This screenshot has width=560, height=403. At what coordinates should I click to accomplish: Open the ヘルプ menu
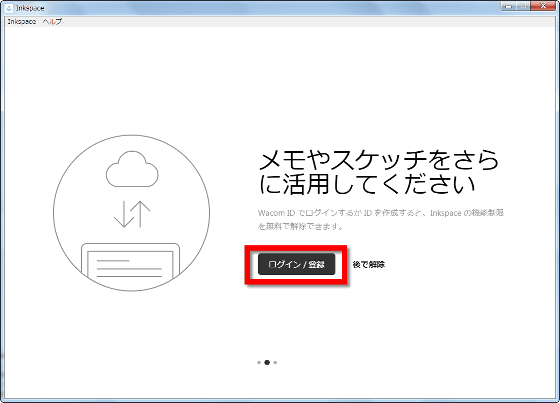point(52,21)
